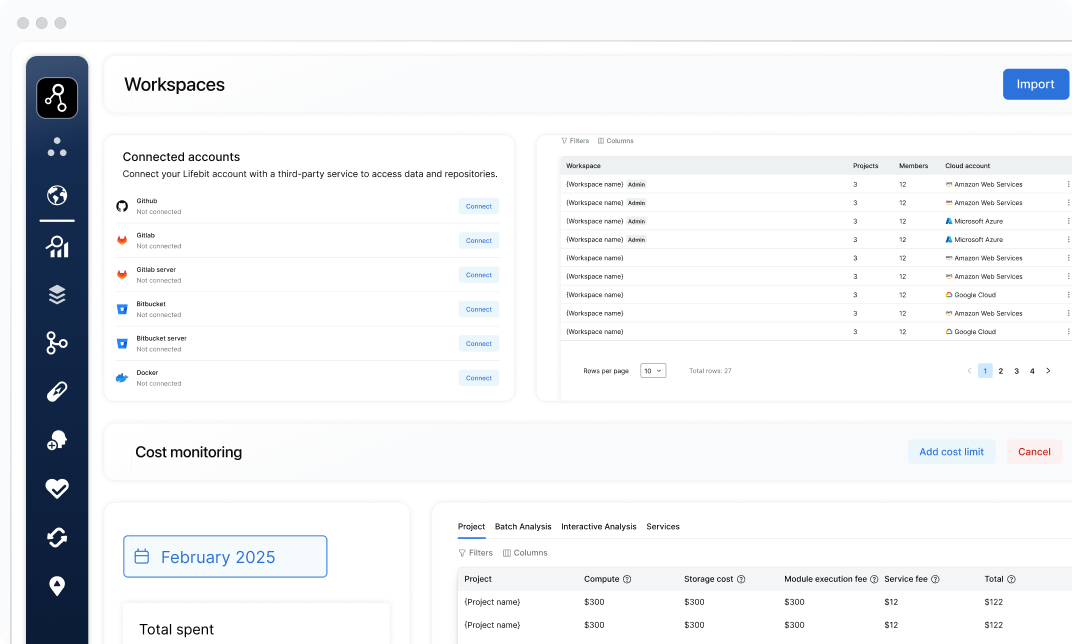Open the location pin sidebar icon
This screenshot has width=1072, height=644.
click(x=57, y=586)
